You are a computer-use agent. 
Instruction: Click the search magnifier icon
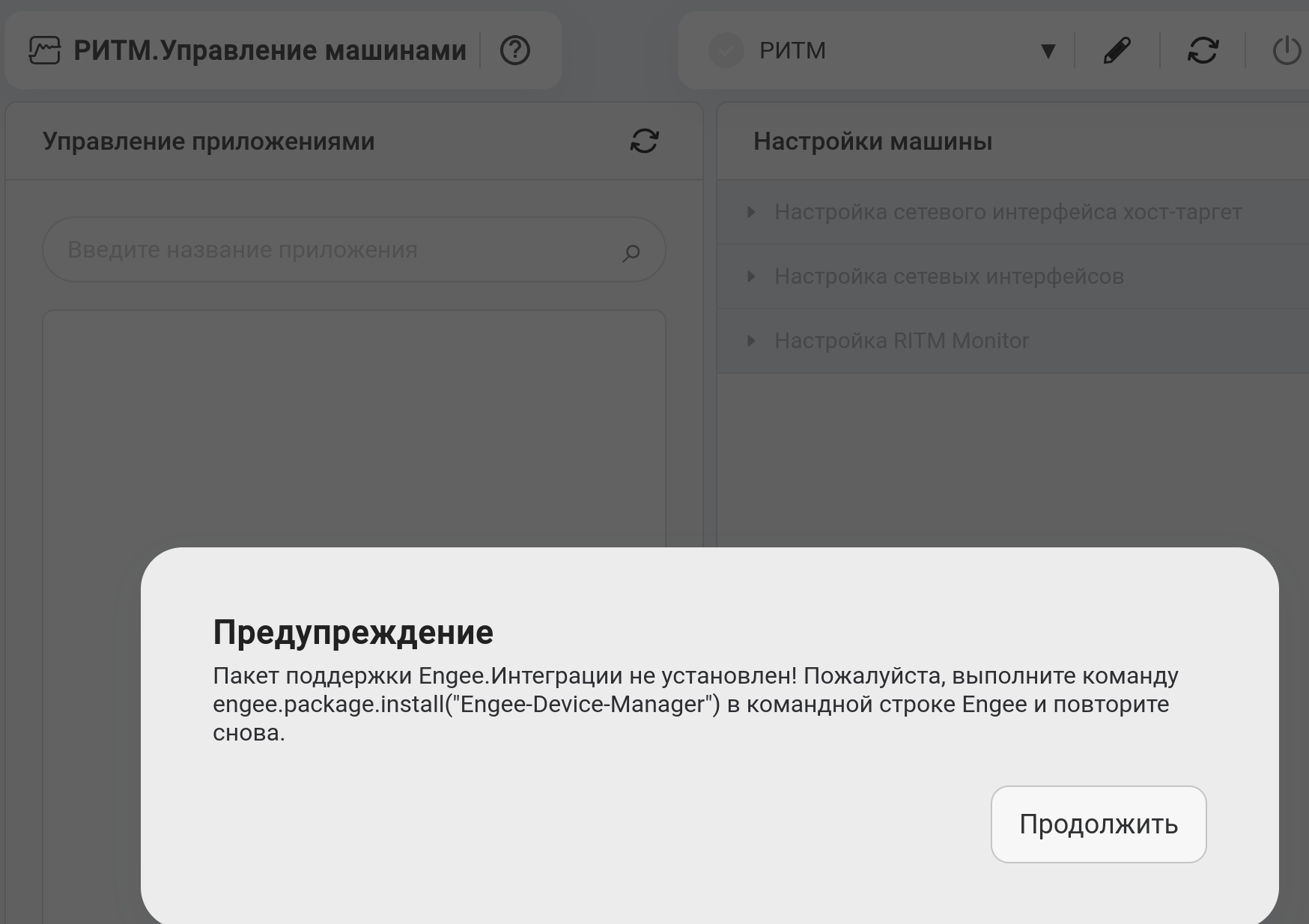coord(631,253)
